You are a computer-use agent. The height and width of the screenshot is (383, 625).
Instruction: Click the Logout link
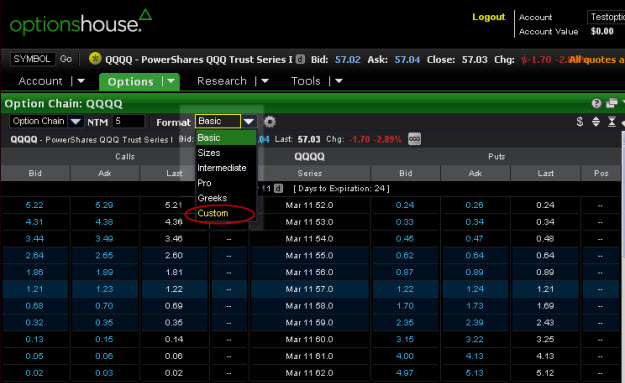pos(489,17)
